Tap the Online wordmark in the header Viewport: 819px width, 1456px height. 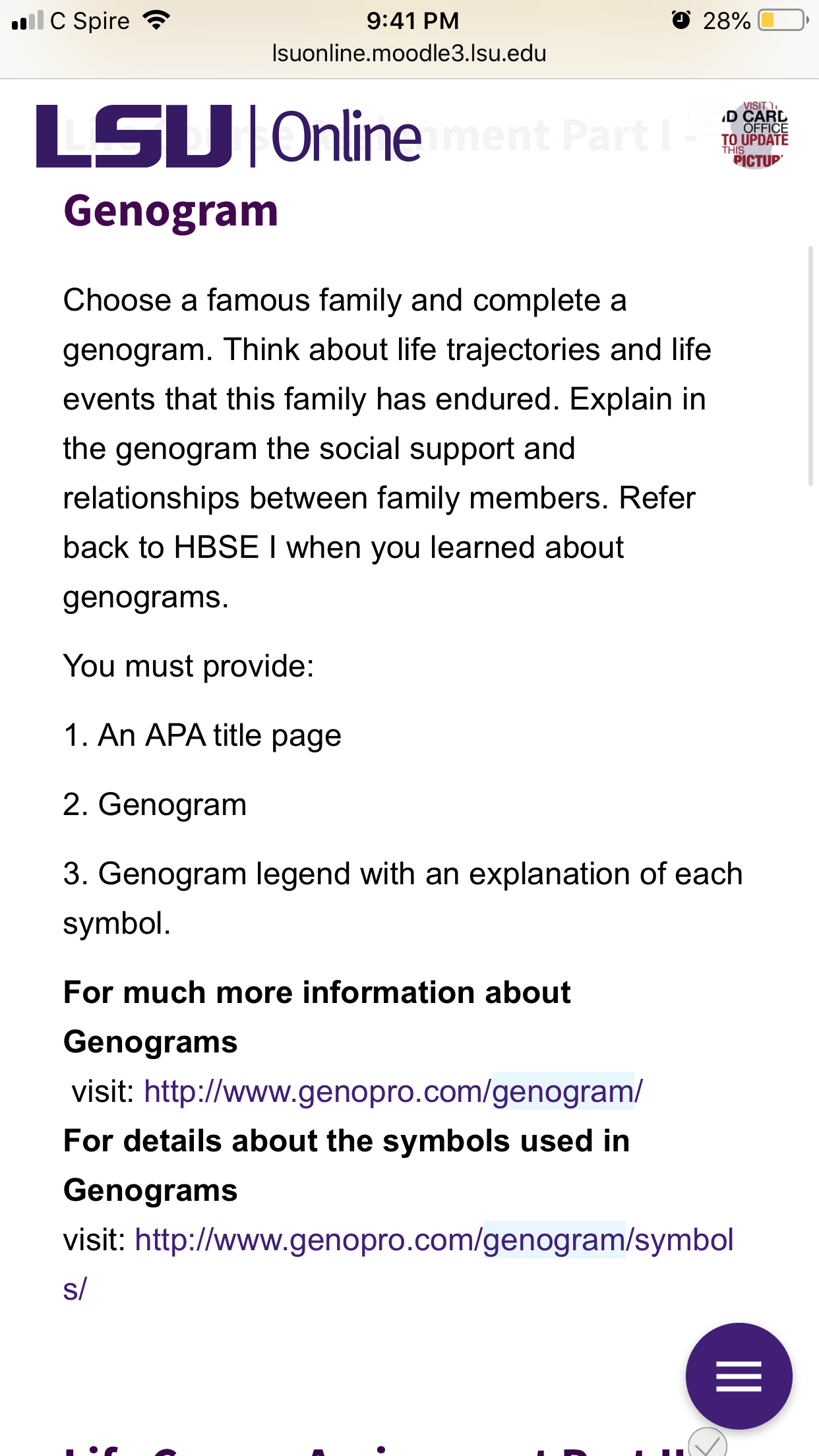pyautogui.click(x=346, y=136)
